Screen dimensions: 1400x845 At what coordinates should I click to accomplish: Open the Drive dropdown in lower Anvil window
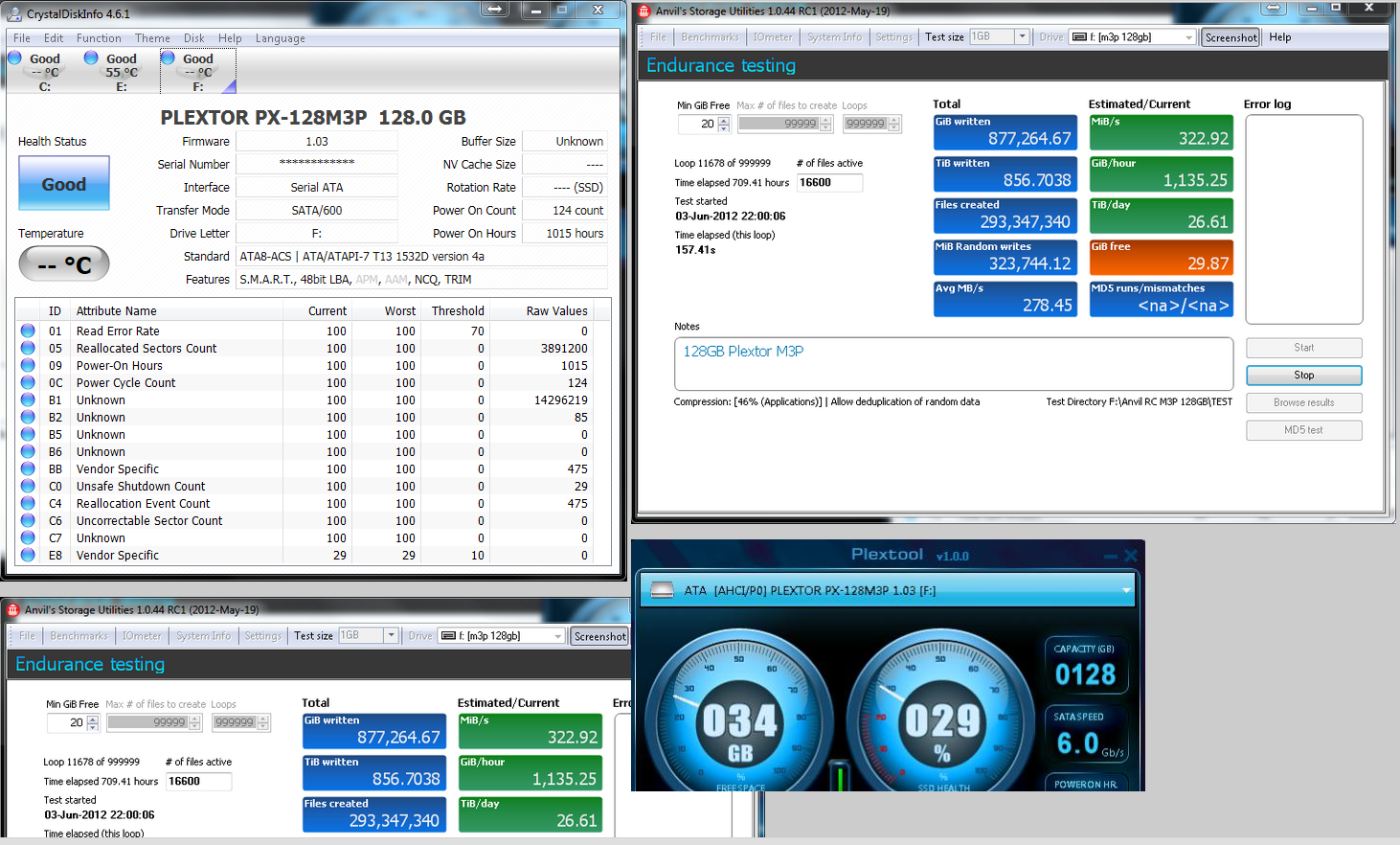[558, 636]
